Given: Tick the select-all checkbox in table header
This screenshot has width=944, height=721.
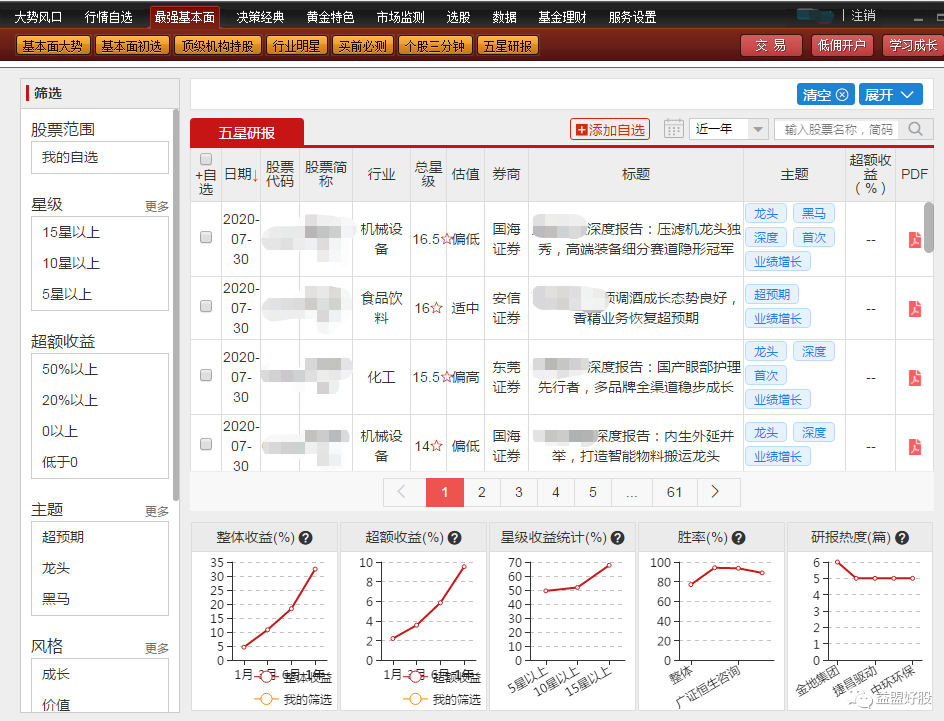Looking at the screenshot, I should [206, 159].
